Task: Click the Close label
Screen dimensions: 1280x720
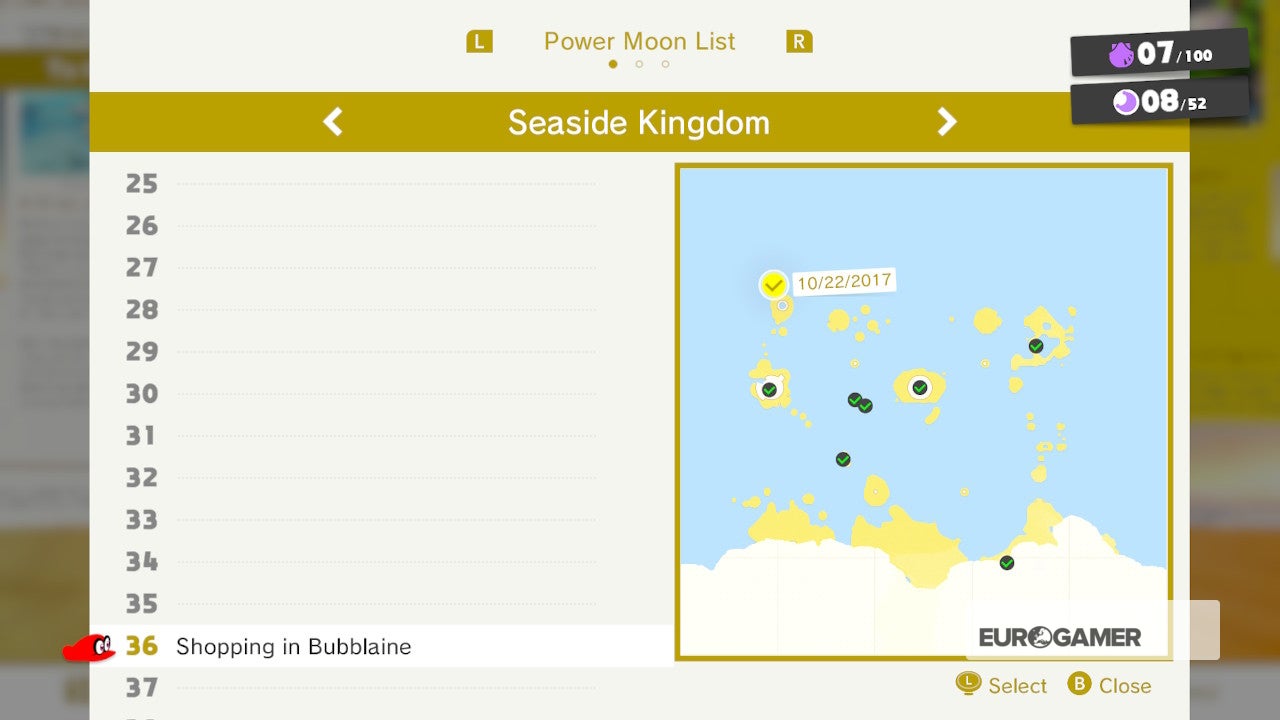Action: pos(1125,686)
